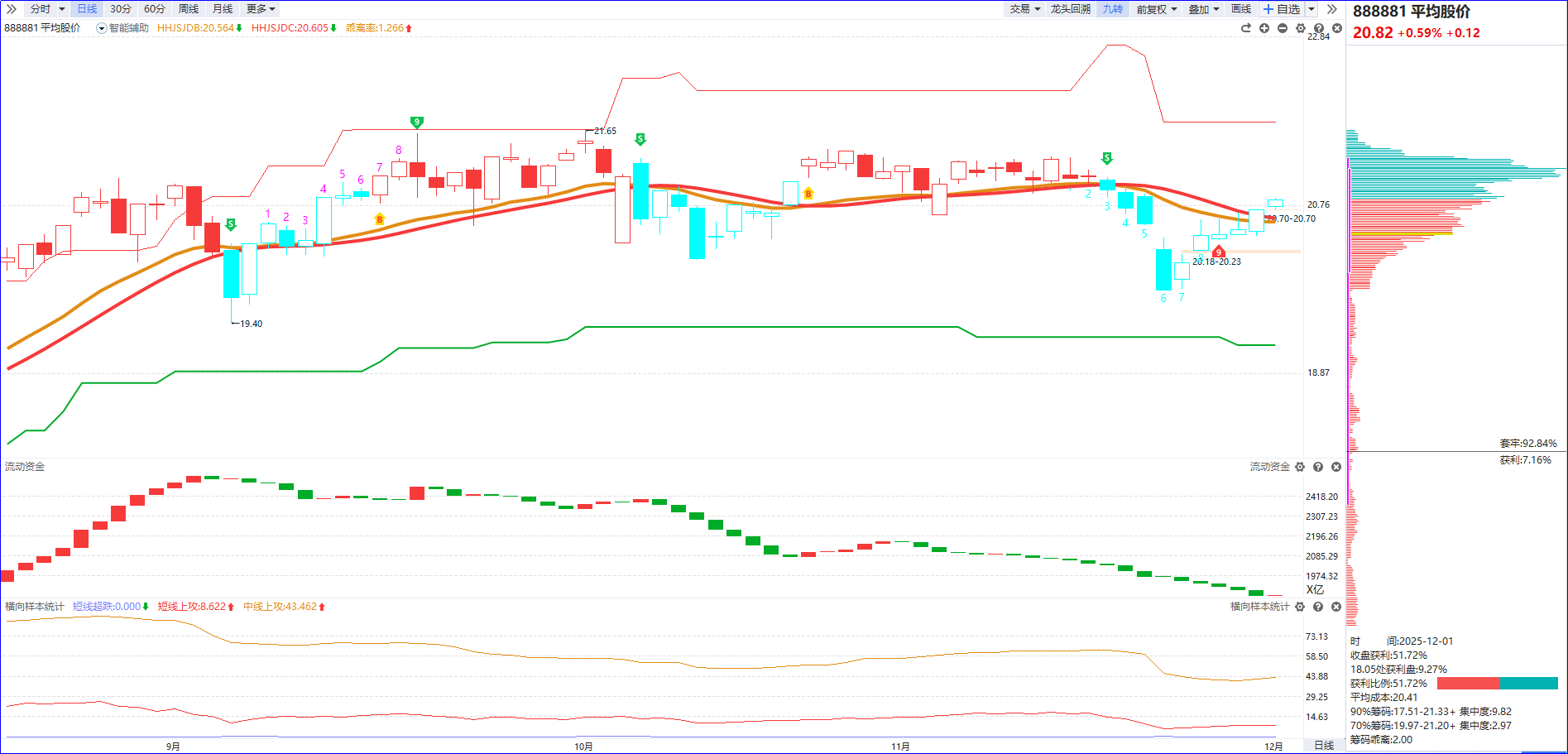The width and height of the screenshot is (1568, 754).
Task: Open help for the 流动资金 indicator
Action: coord(1318,467)
